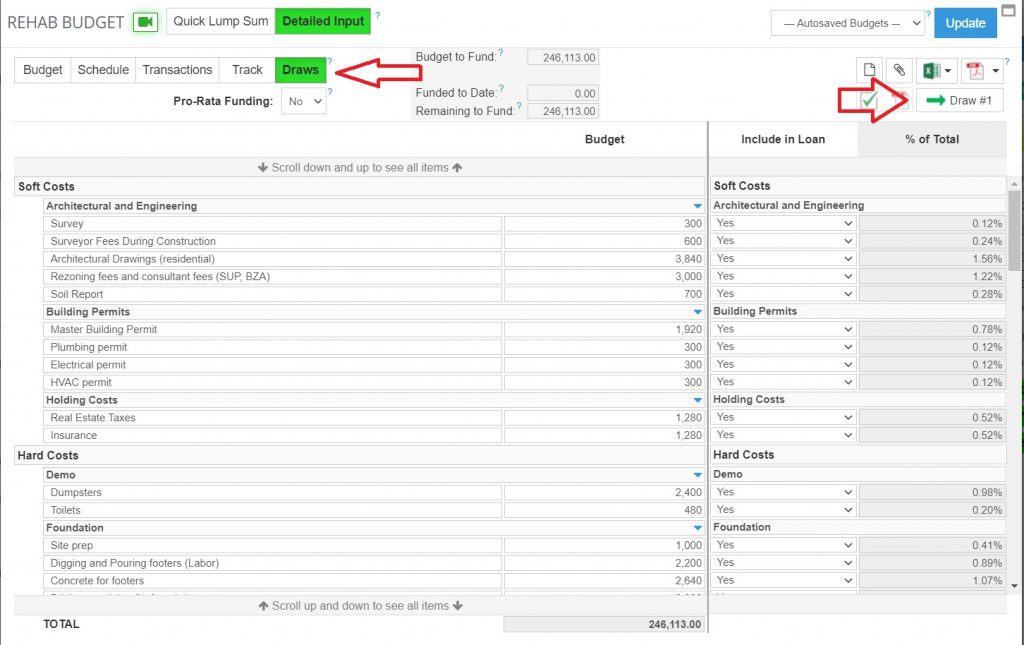This screenshot has height=645, width=1024.
Task: Open the Transactions tab
Action: 177,70
